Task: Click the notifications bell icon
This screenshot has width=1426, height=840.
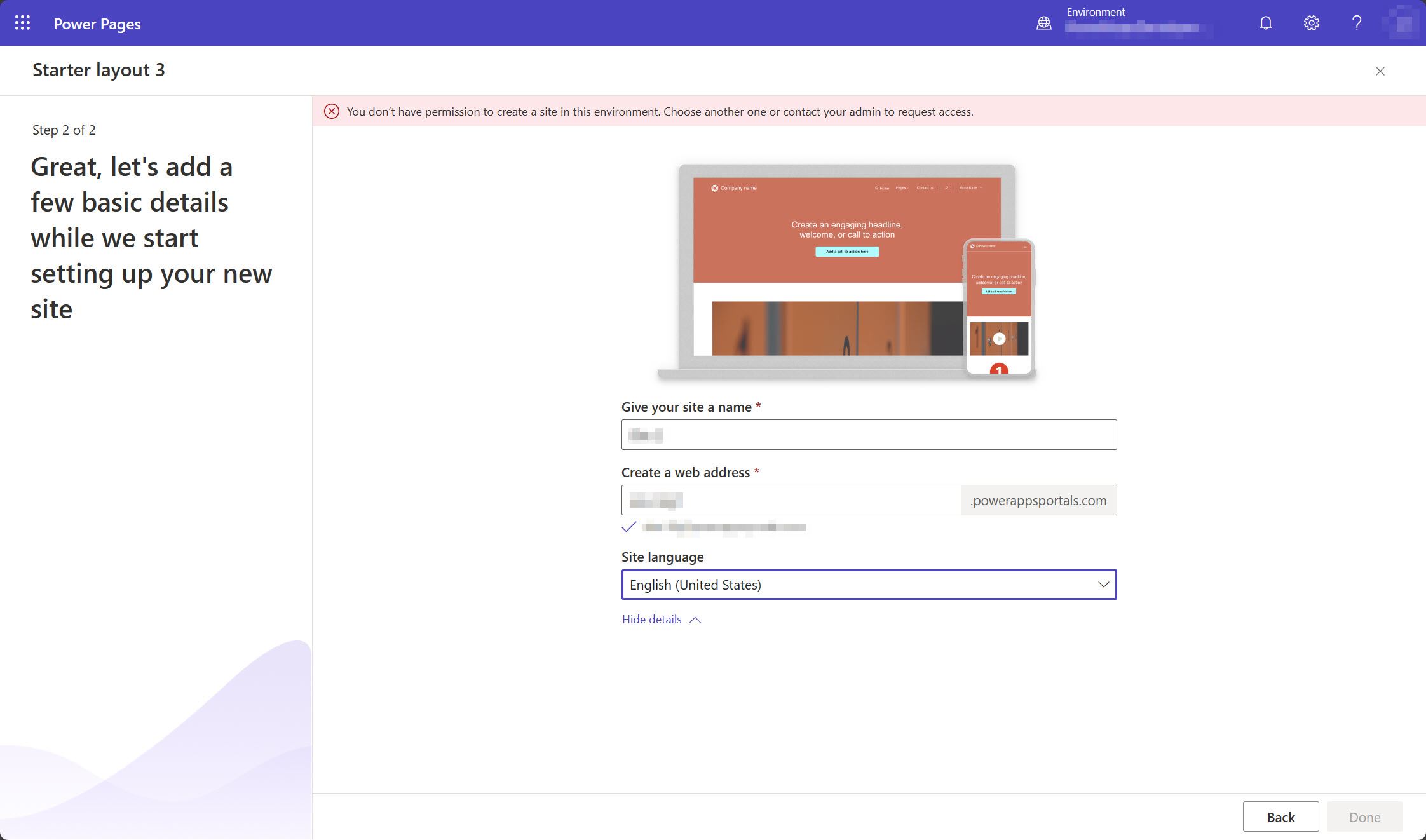Action: click(x=1264, y=22)
